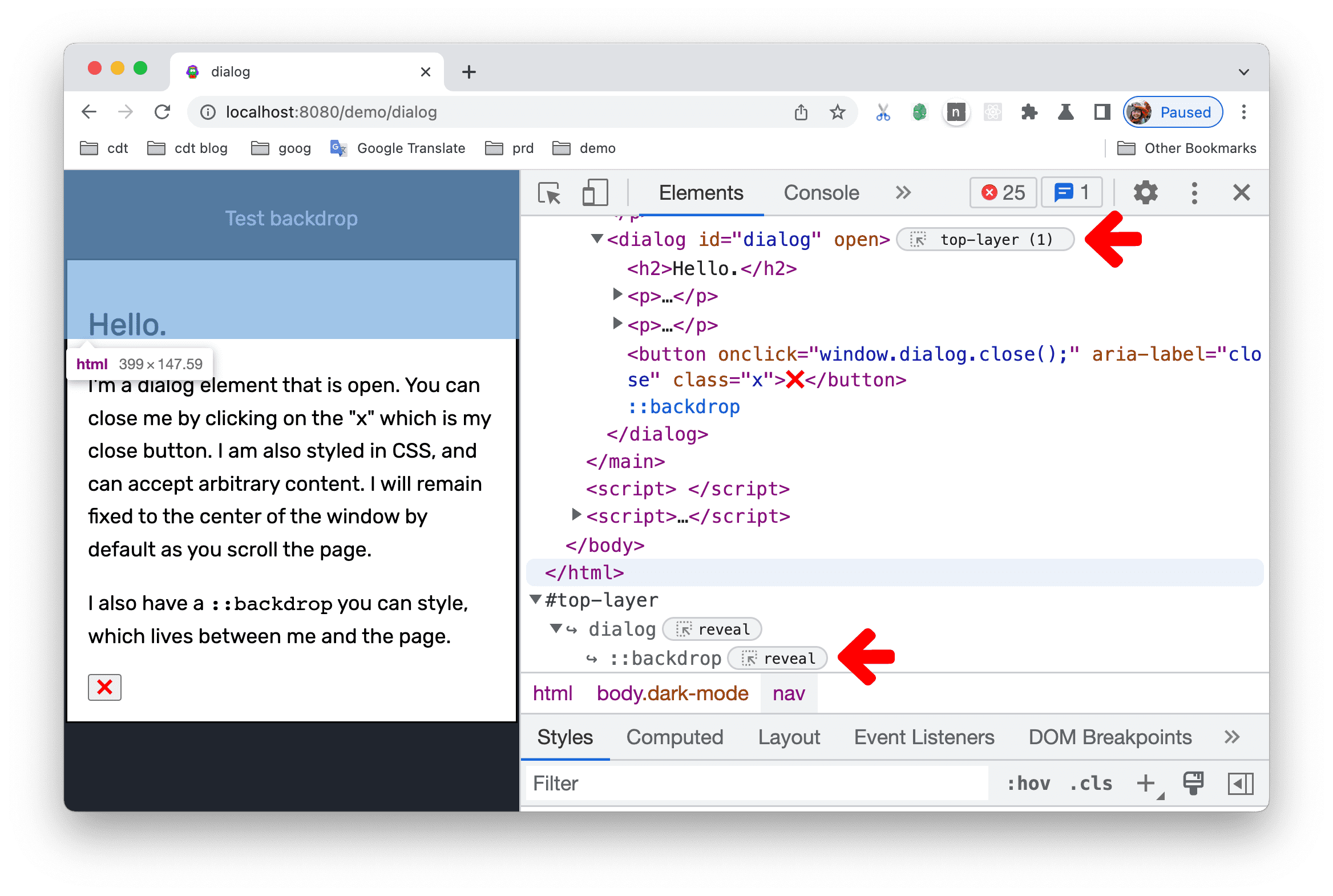Select the Computed tab in DevTools
This screenshot has width=1333, height=896.
click(x=675, y=738)
